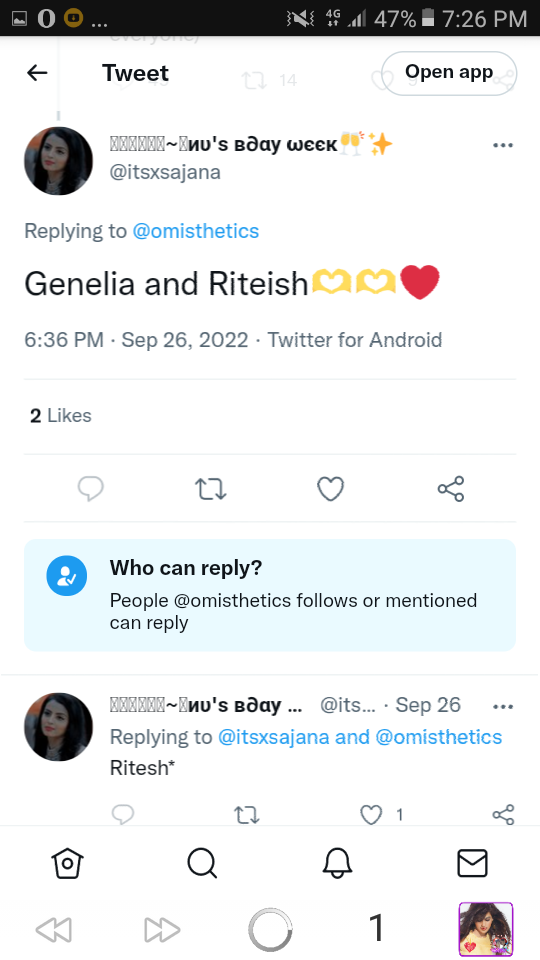Open browser tab switcher showing 1

pyautogui.click(x=377, y=928)
